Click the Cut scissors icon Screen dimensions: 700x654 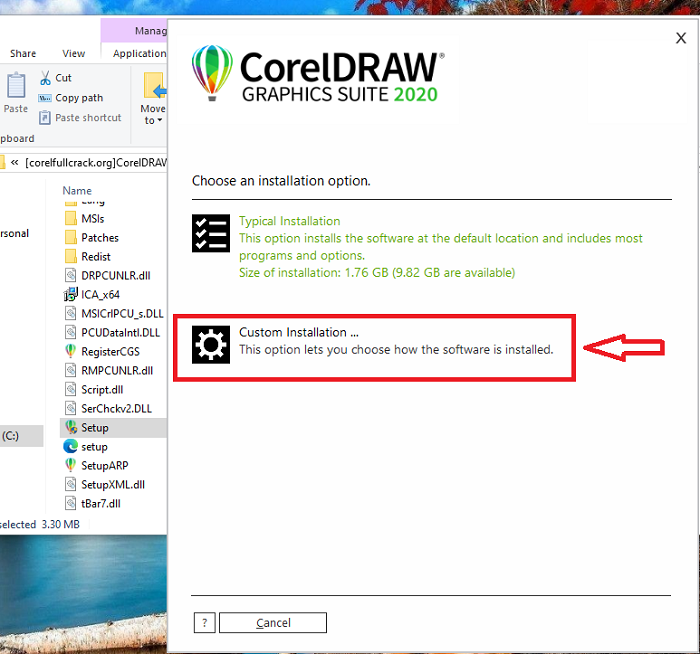pyautogui.click(x=46, y=78)
